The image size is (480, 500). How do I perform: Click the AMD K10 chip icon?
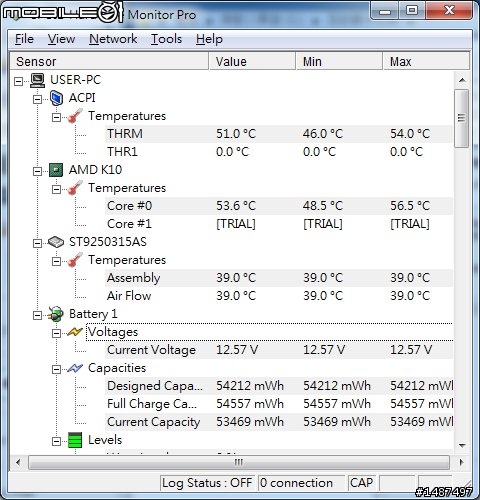(56, 170)
